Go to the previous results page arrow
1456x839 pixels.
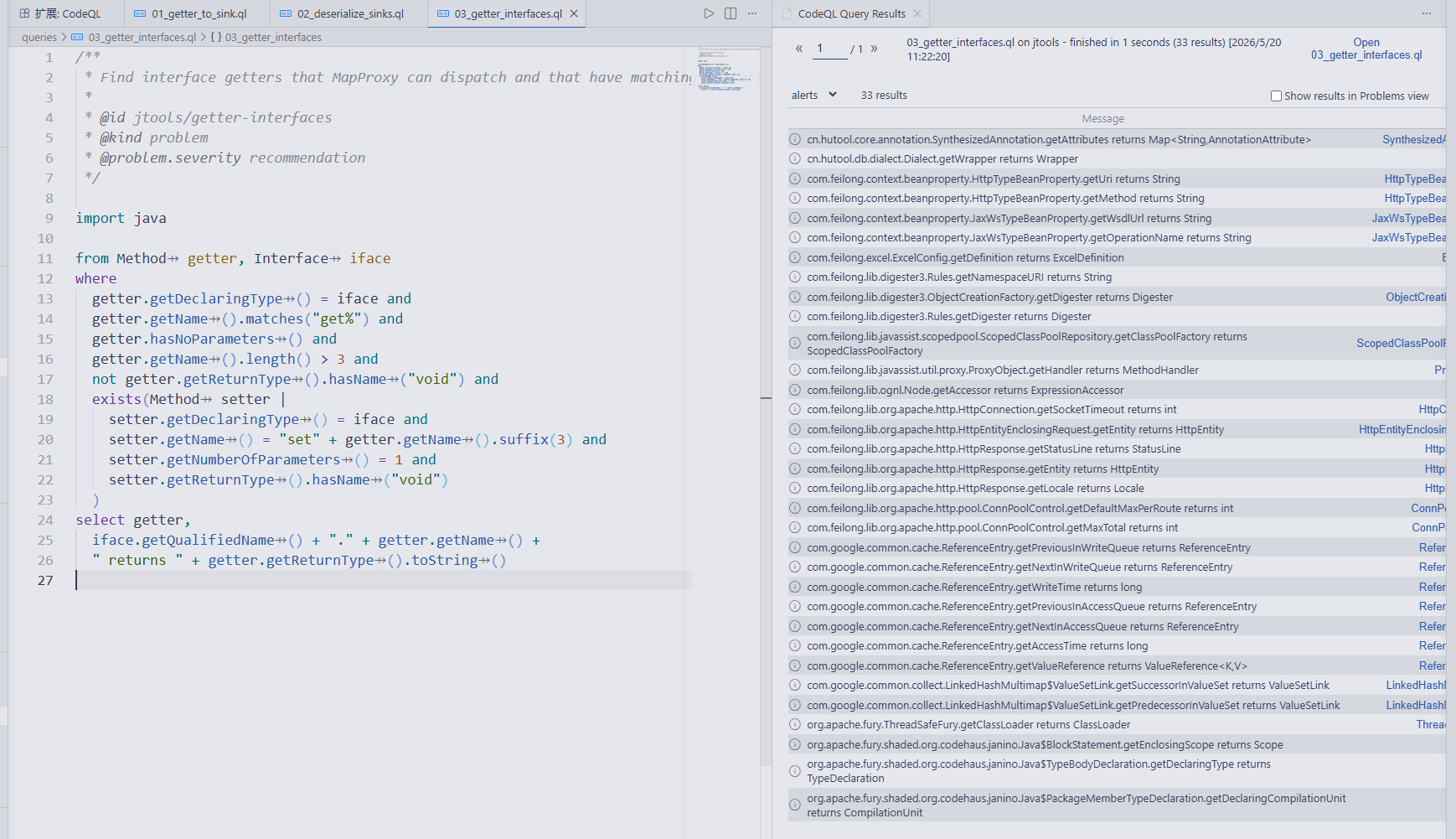[799, 49]
